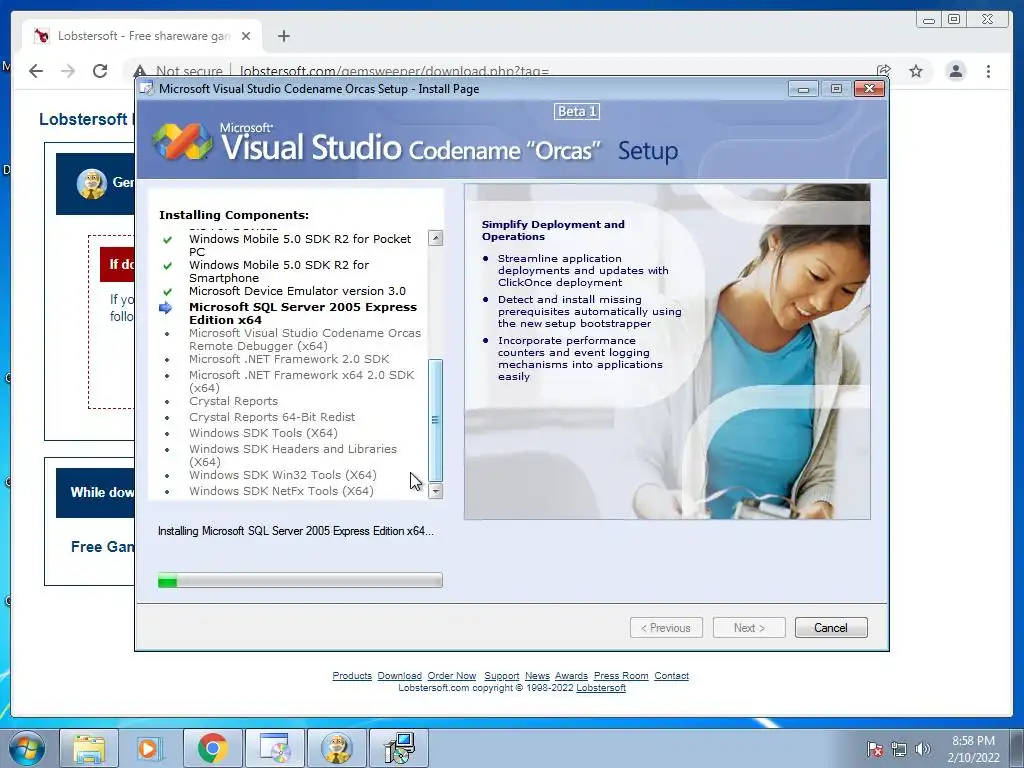Open the Download footer link
This screenshot has height=768, width=1024.
400,676
